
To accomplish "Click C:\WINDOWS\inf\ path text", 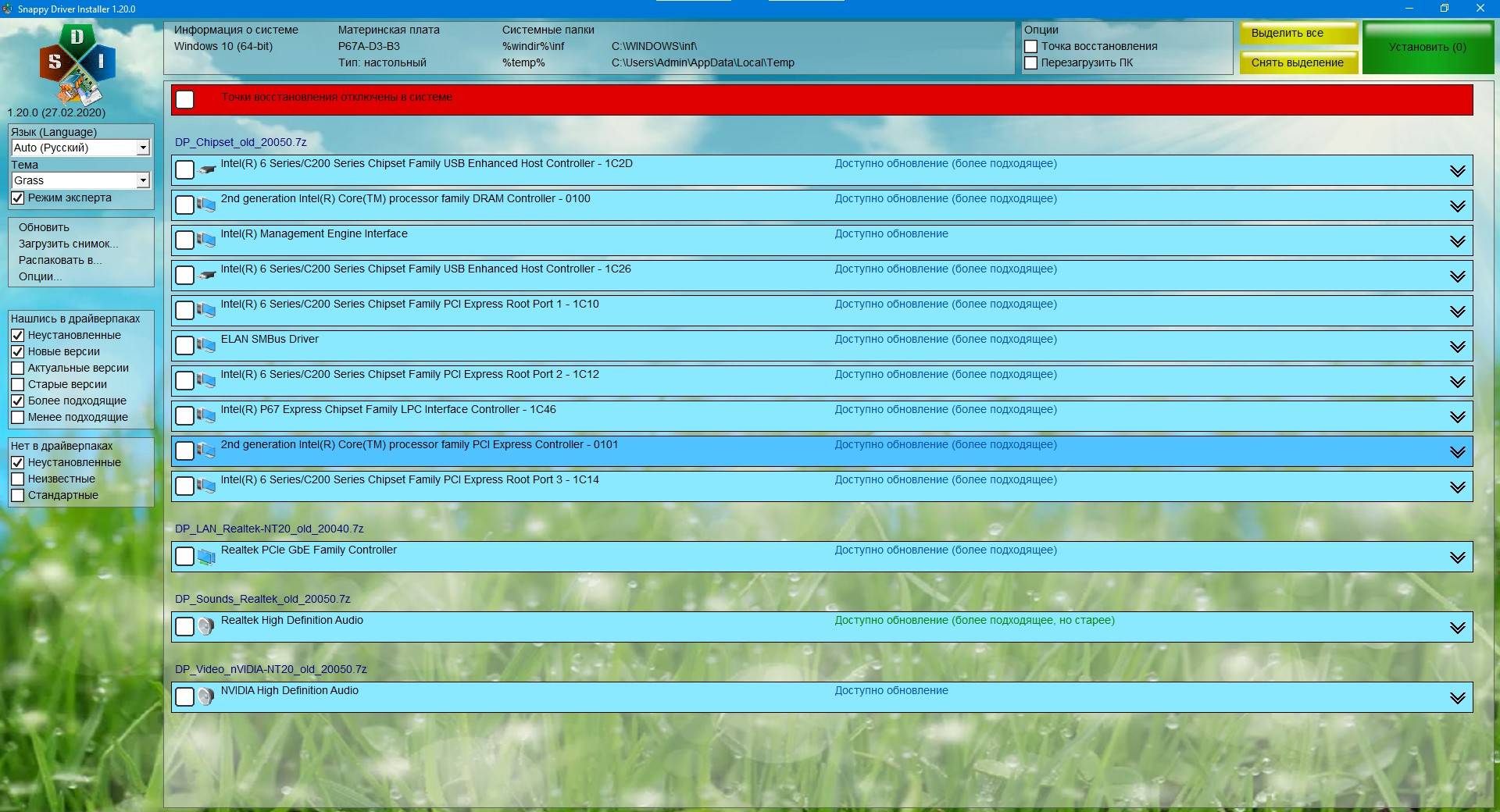I will (654, 46).
